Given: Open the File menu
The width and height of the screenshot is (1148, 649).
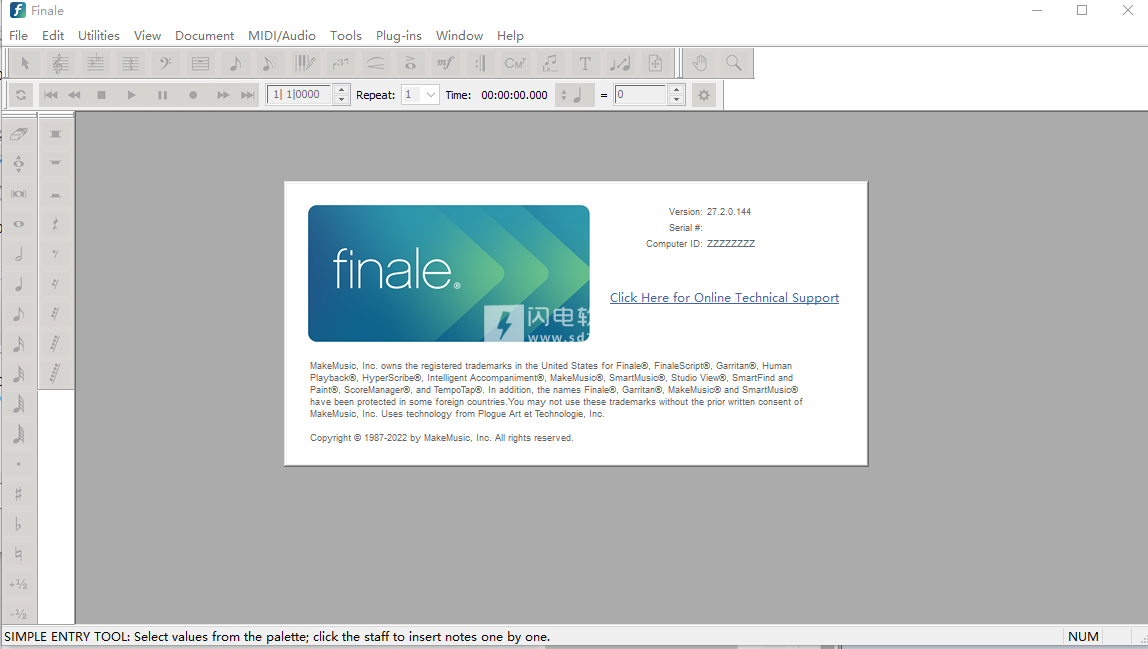Looking at the screenshot, I should click(18, 35).
